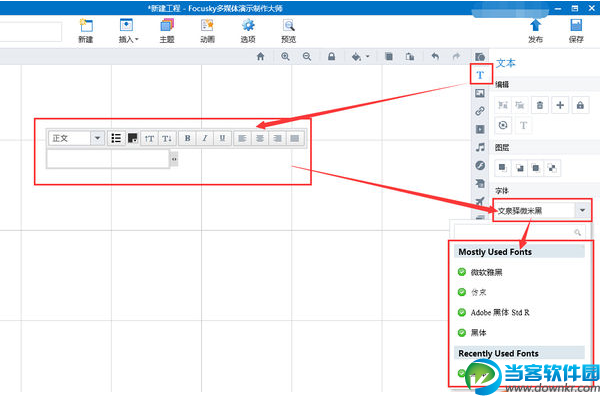The image size is (601, 402).
Task: Open the paint bucket background dropdown
Action: [361, 57]
